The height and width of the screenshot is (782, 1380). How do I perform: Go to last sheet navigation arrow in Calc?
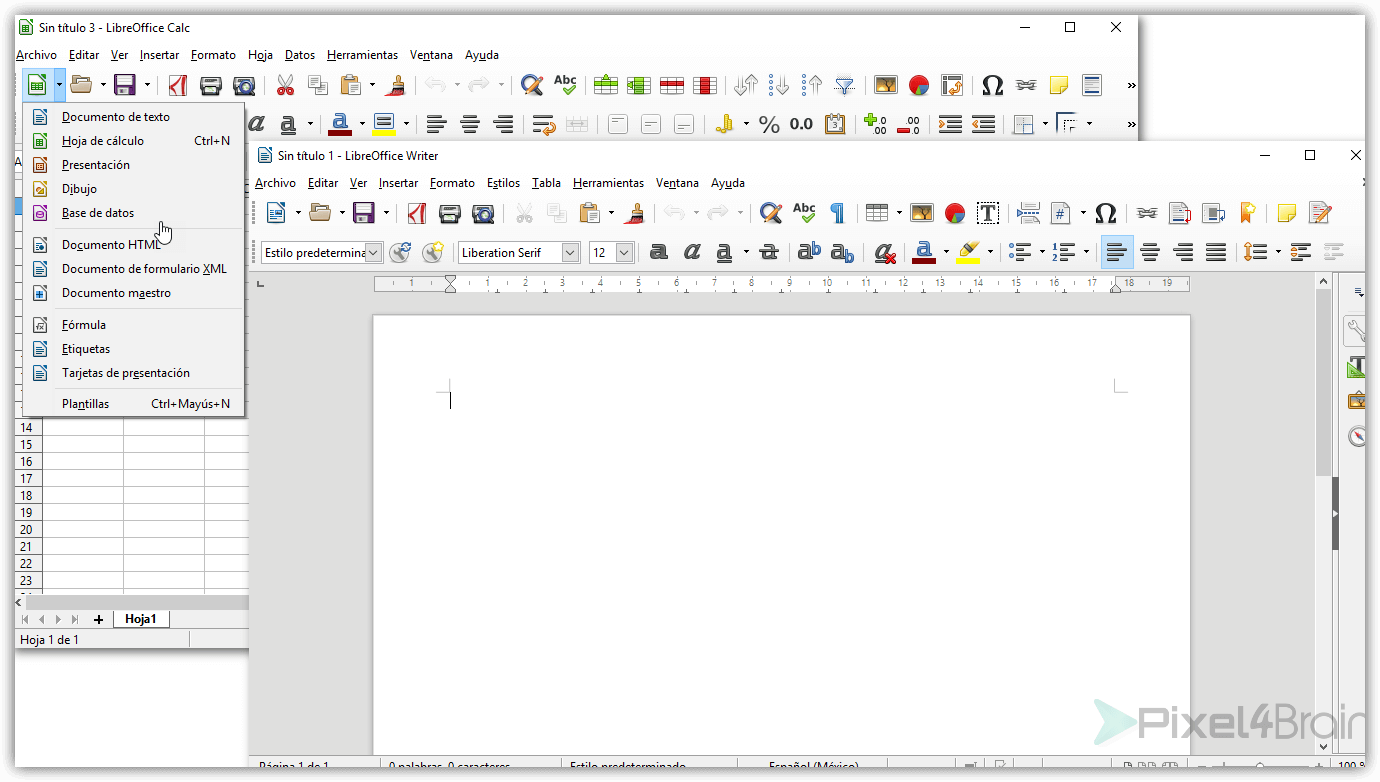75,620
